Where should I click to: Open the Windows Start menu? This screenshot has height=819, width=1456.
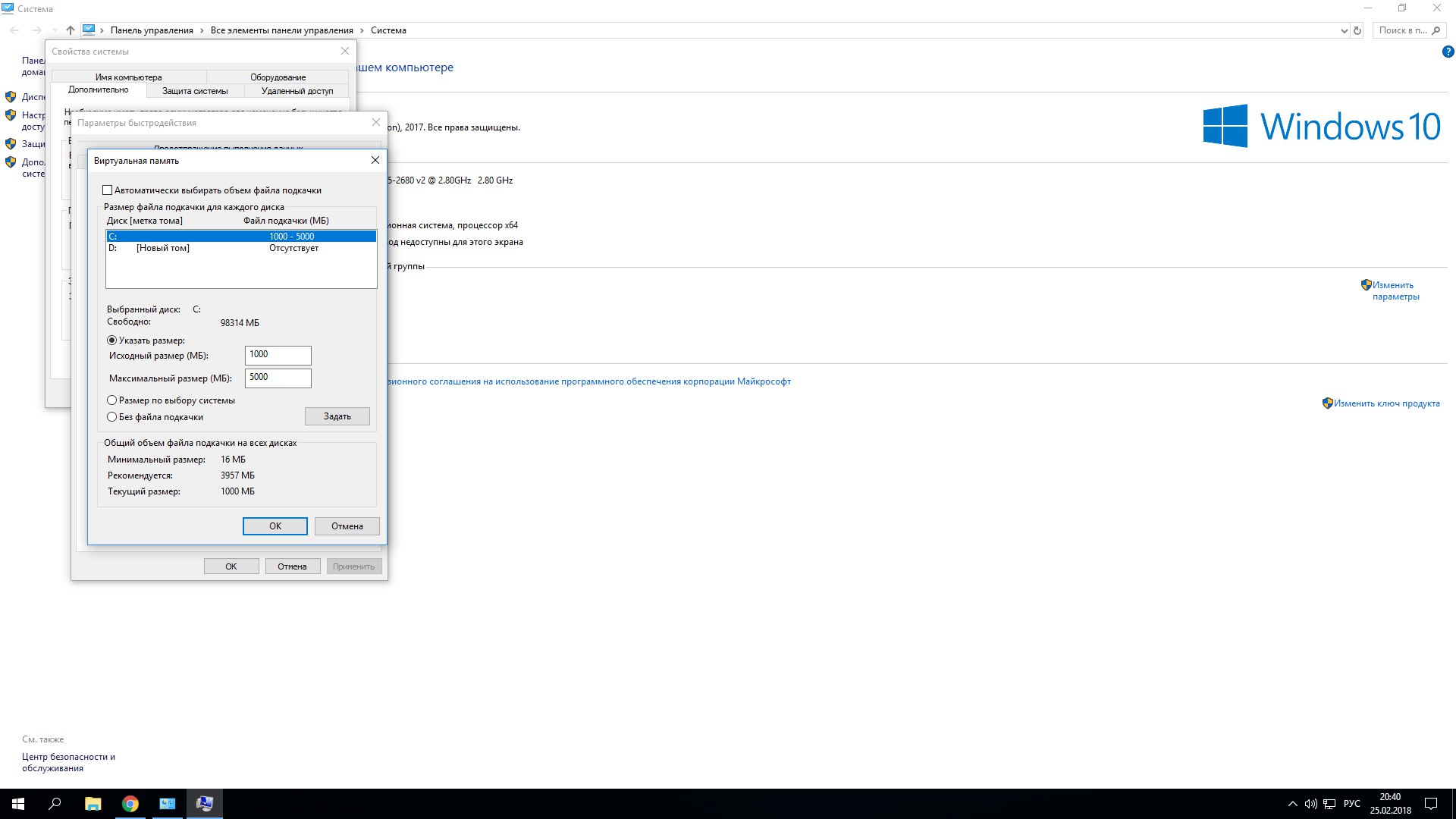click(x=18, y=804)
